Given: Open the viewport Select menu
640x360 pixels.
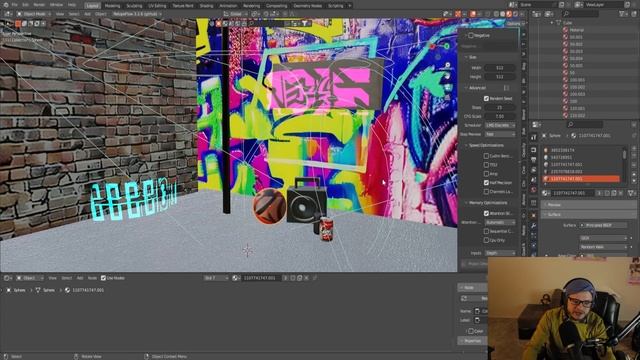Looking at the screenshot, I should point(74,14).
